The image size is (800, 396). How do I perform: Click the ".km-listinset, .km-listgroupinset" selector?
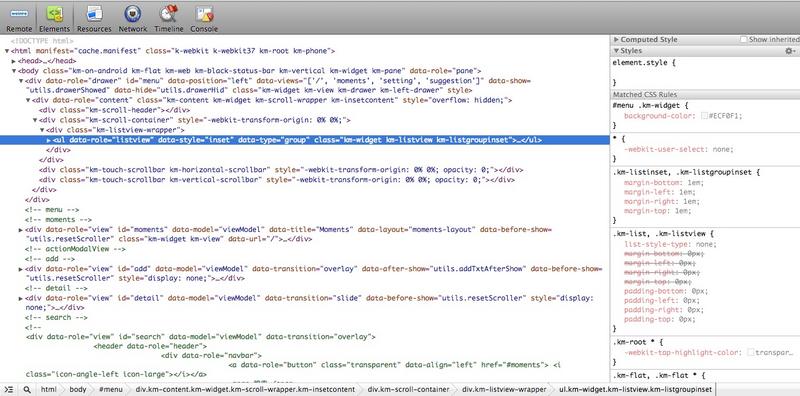683,172
